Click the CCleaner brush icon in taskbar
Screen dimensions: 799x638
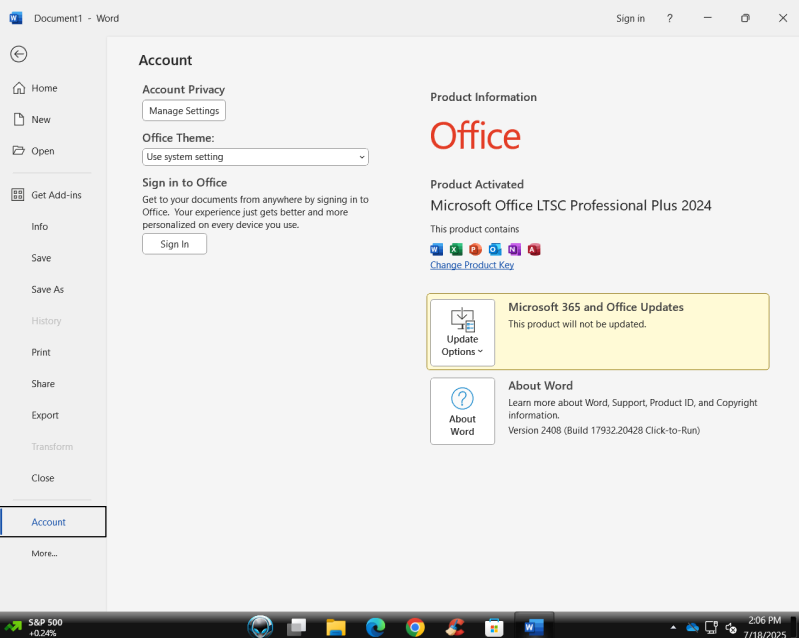point(455,627)
